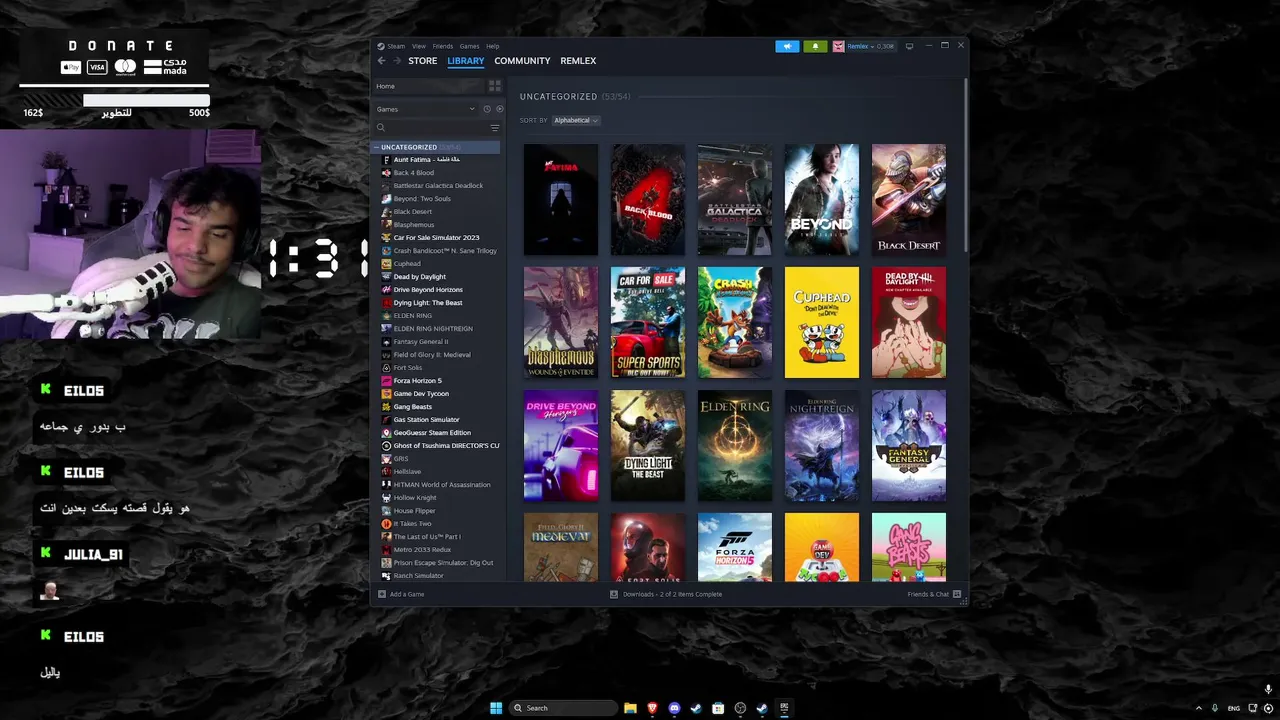This screenshot has height=720, width=1280.
Task: Open the Games menu
Action: click(x=469, y=46)
